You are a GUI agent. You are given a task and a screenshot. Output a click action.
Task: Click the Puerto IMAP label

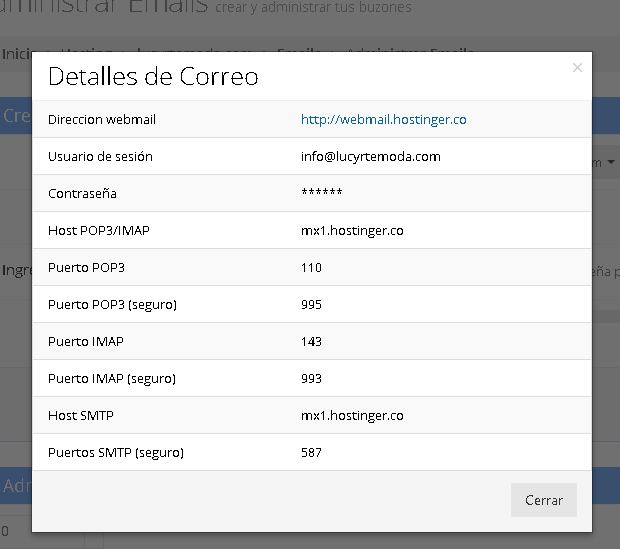pyautogui.click(x=85, y=342)
